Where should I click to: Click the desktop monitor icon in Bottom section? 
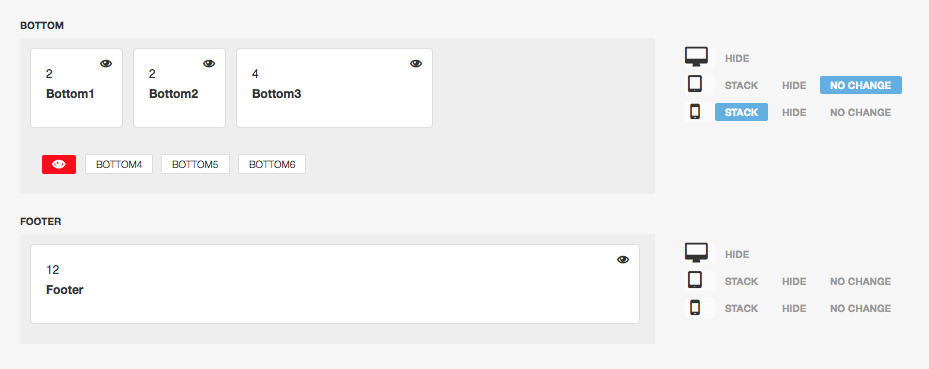coord(696,57)
